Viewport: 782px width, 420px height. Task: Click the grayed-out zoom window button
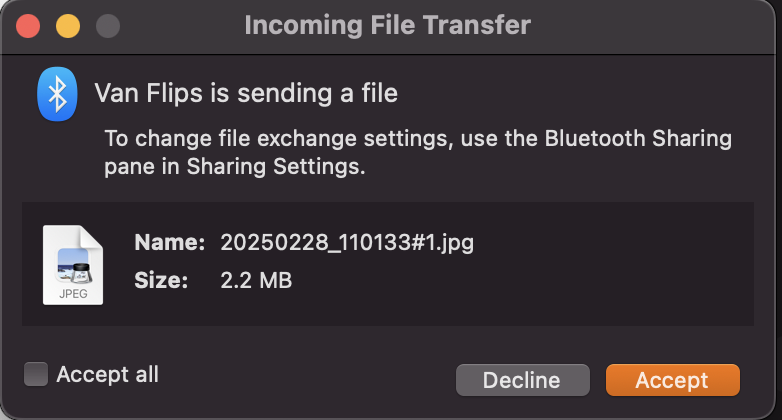tap(108, 26)
